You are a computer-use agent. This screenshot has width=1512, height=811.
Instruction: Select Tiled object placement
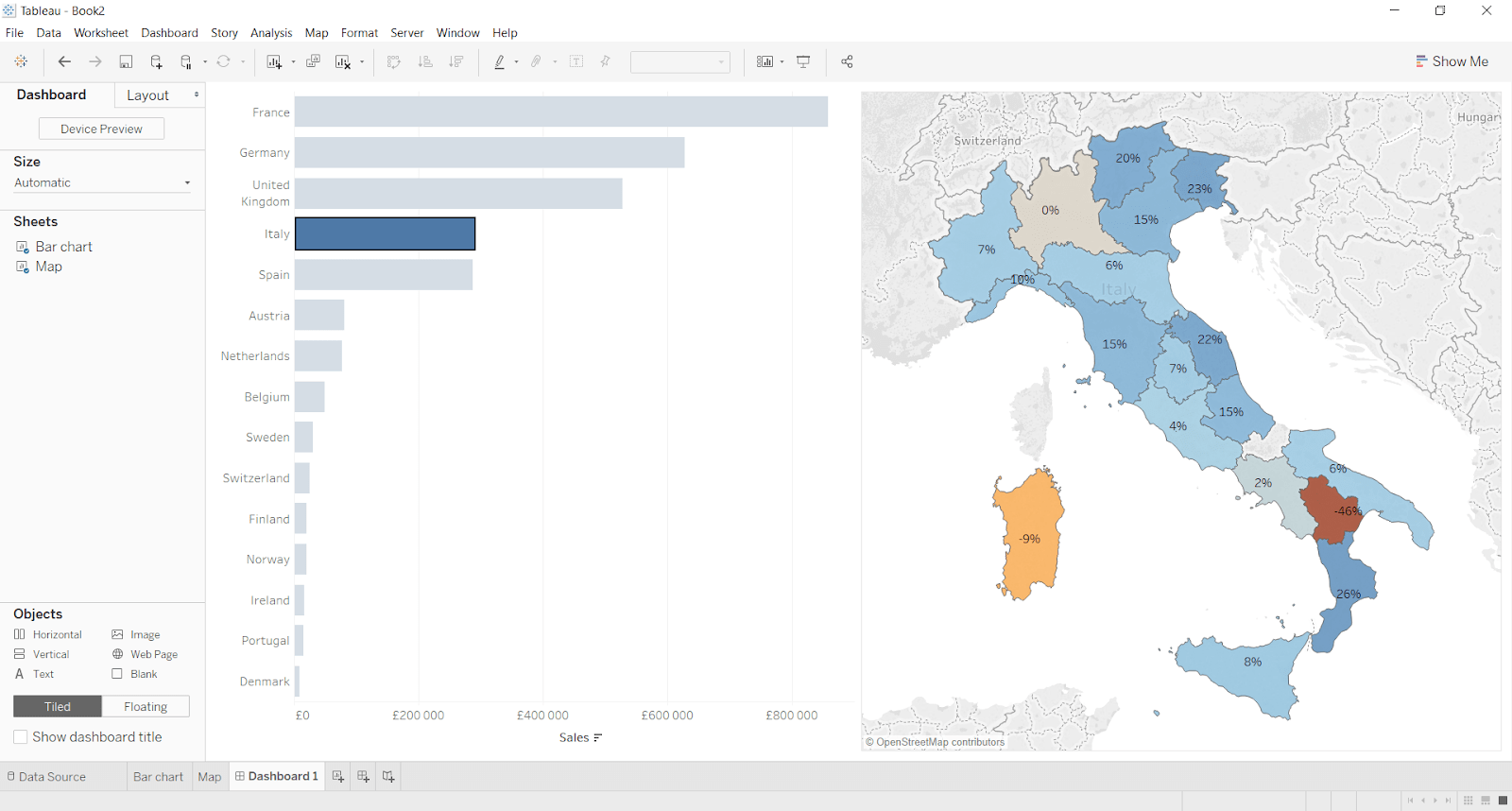58,706
